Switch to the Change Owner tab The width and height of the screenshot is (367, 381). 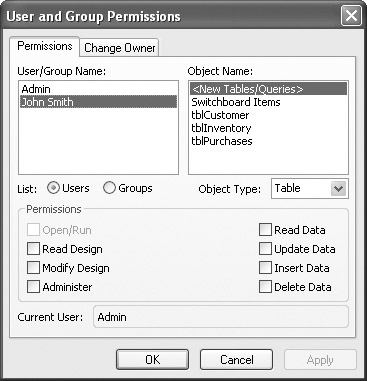119,48
